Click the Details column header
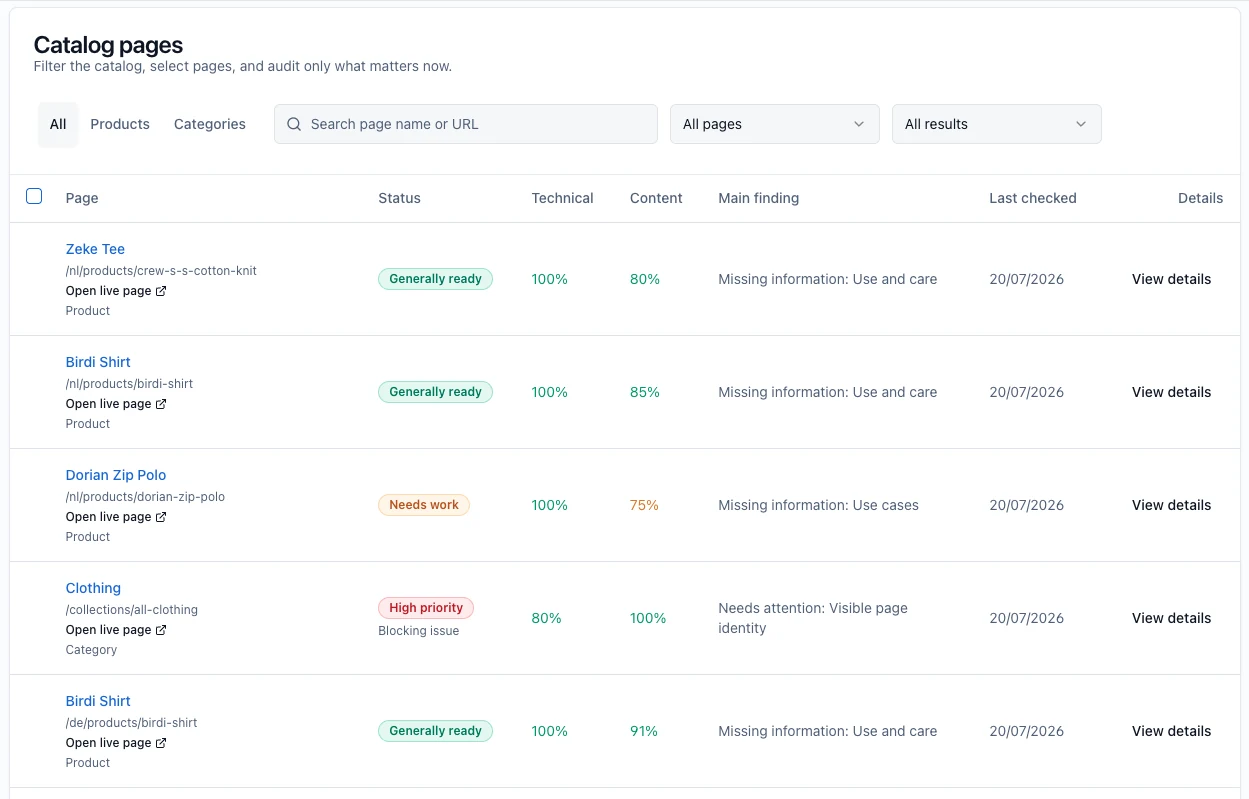Screen dimensions: 1249x799 tap(1200, 198)
